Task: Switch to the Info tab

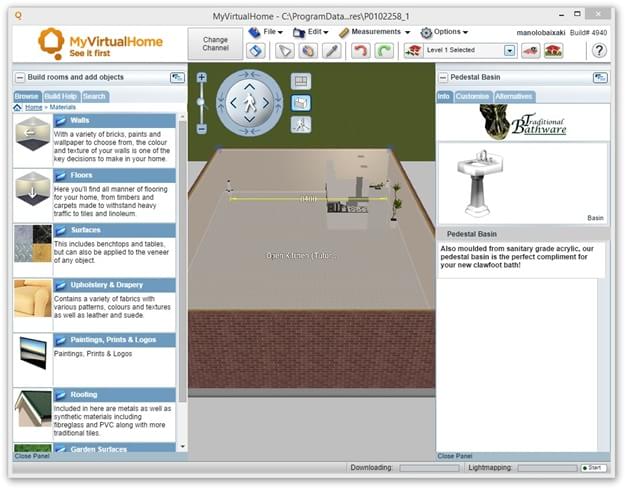Action: coord(444,96)
